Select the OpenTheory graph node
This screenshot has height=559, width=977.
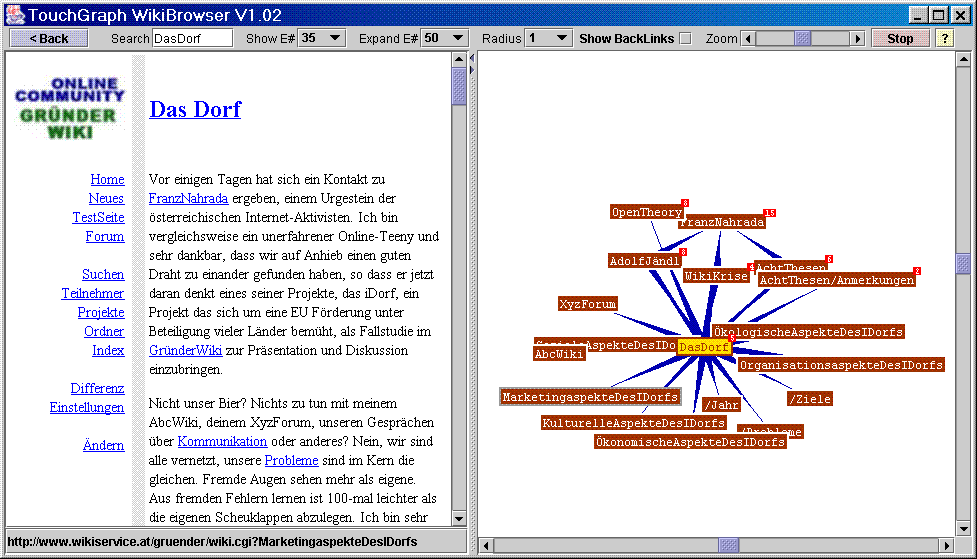point(646,212)
